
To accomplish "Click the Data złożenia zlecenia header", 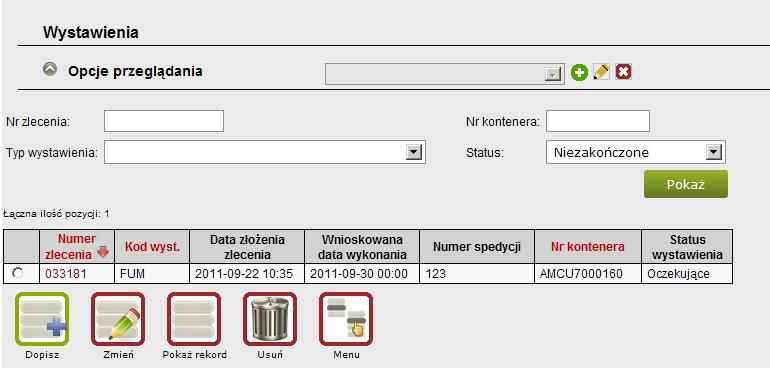I will (x=247, y=247).
